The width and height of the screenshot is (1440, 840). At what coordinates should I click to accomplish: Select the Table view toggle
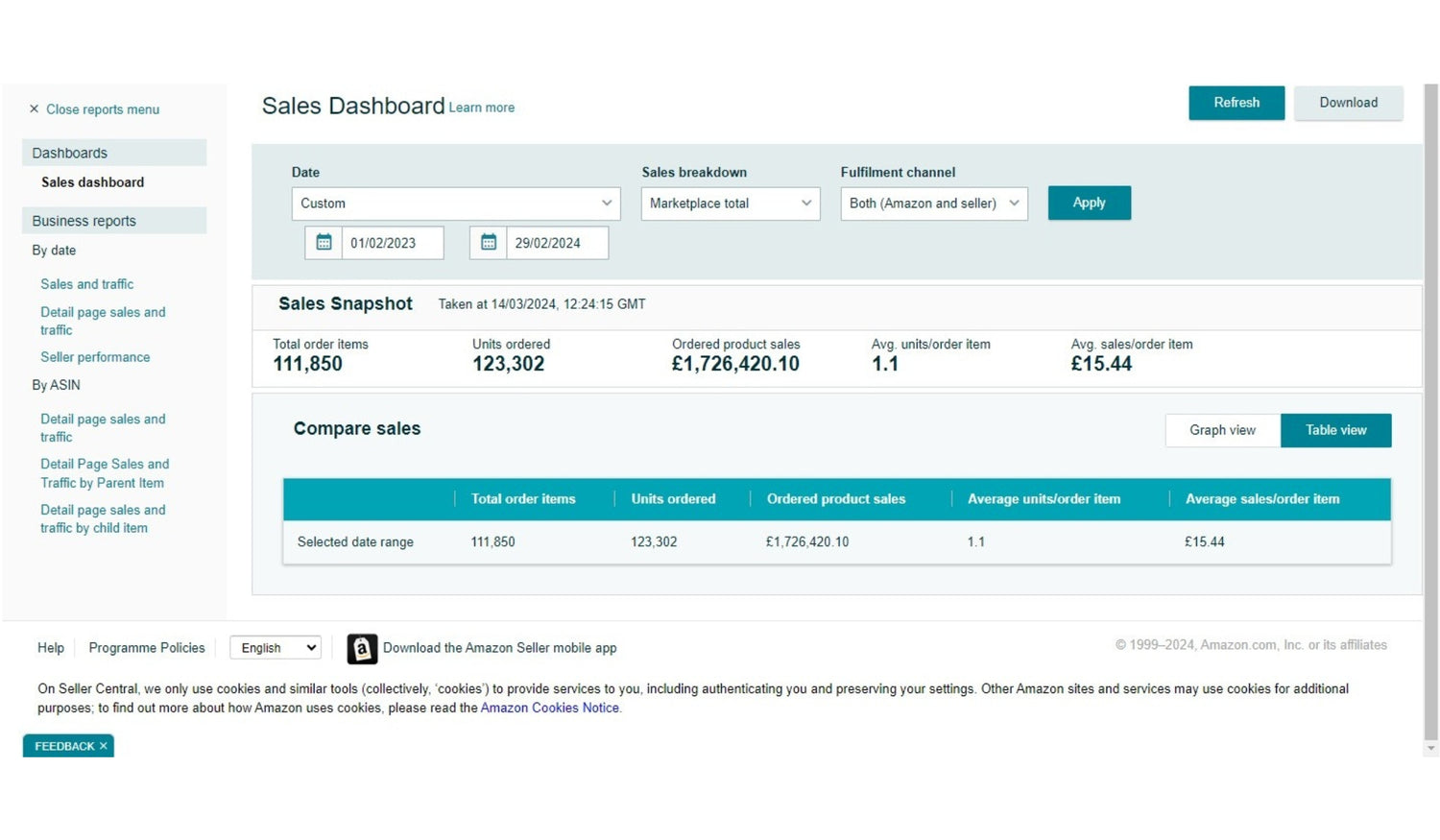(x=1335, y=430)
